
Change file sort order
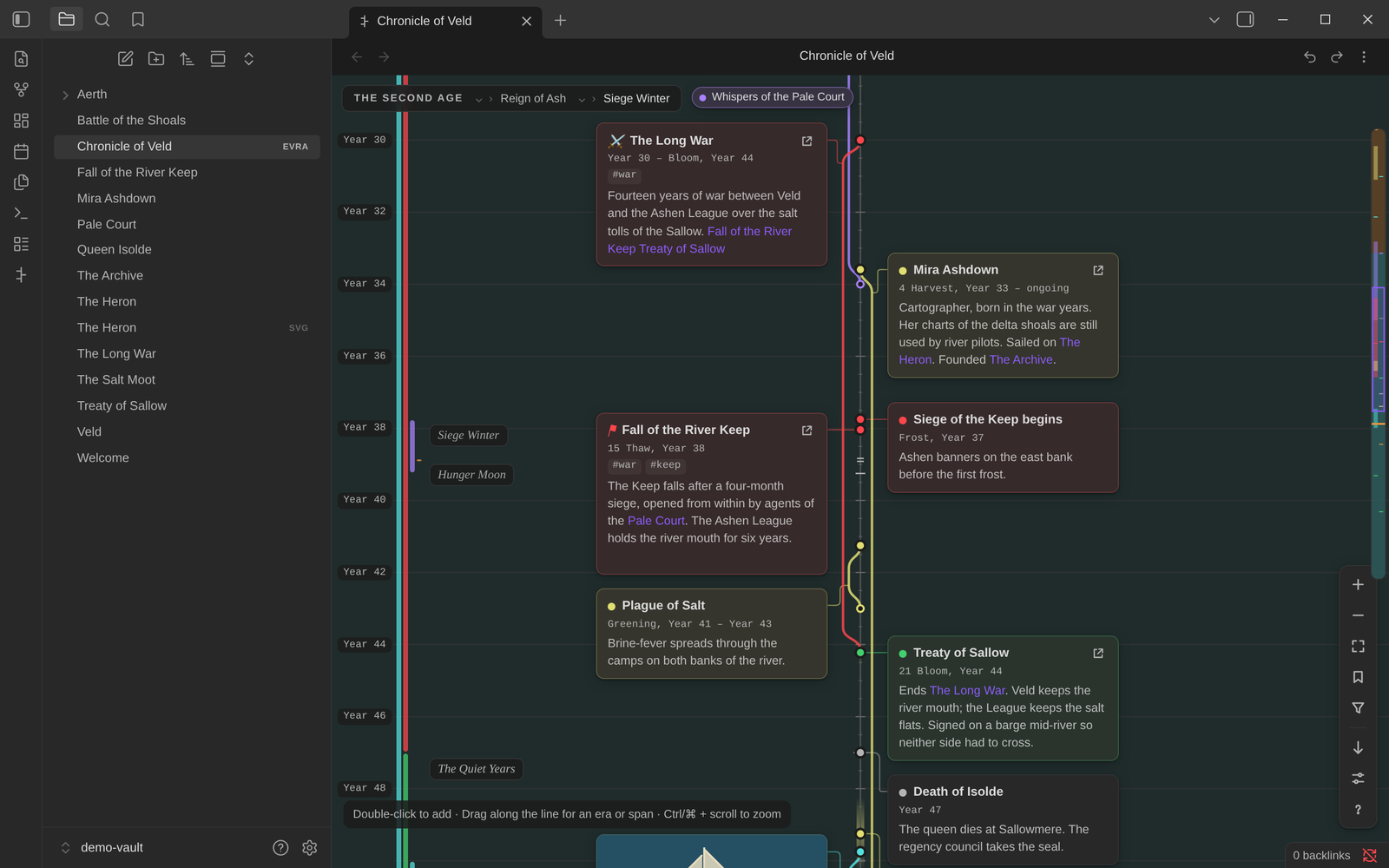(x=187, y=58)
